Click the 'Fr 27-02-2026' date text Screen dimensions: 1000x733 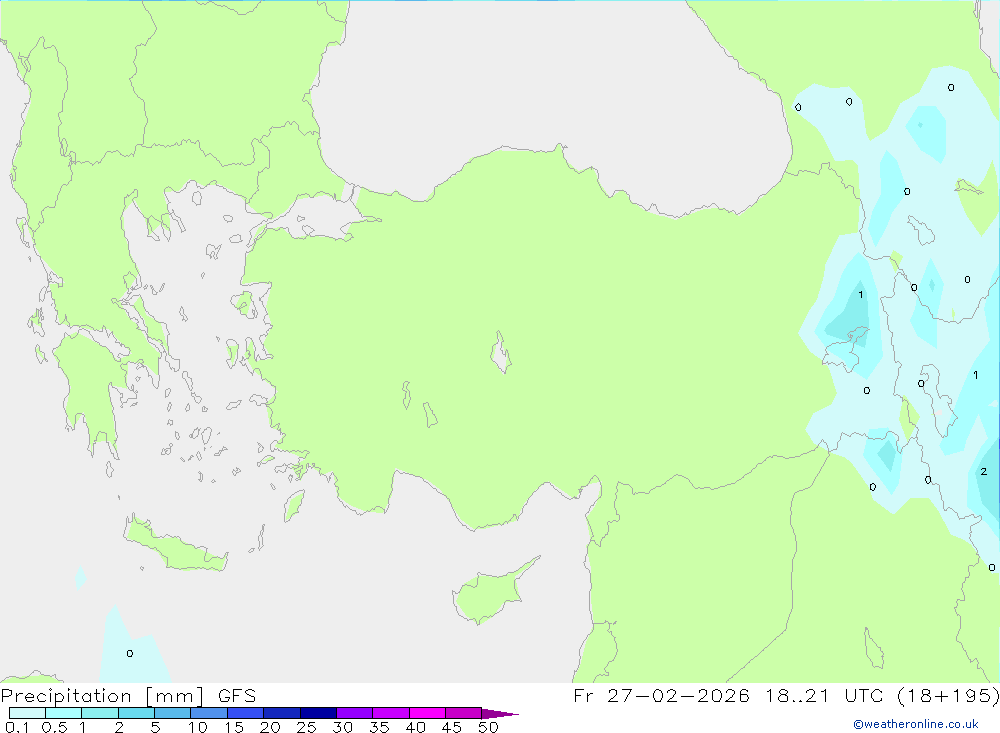coord(661,695)
